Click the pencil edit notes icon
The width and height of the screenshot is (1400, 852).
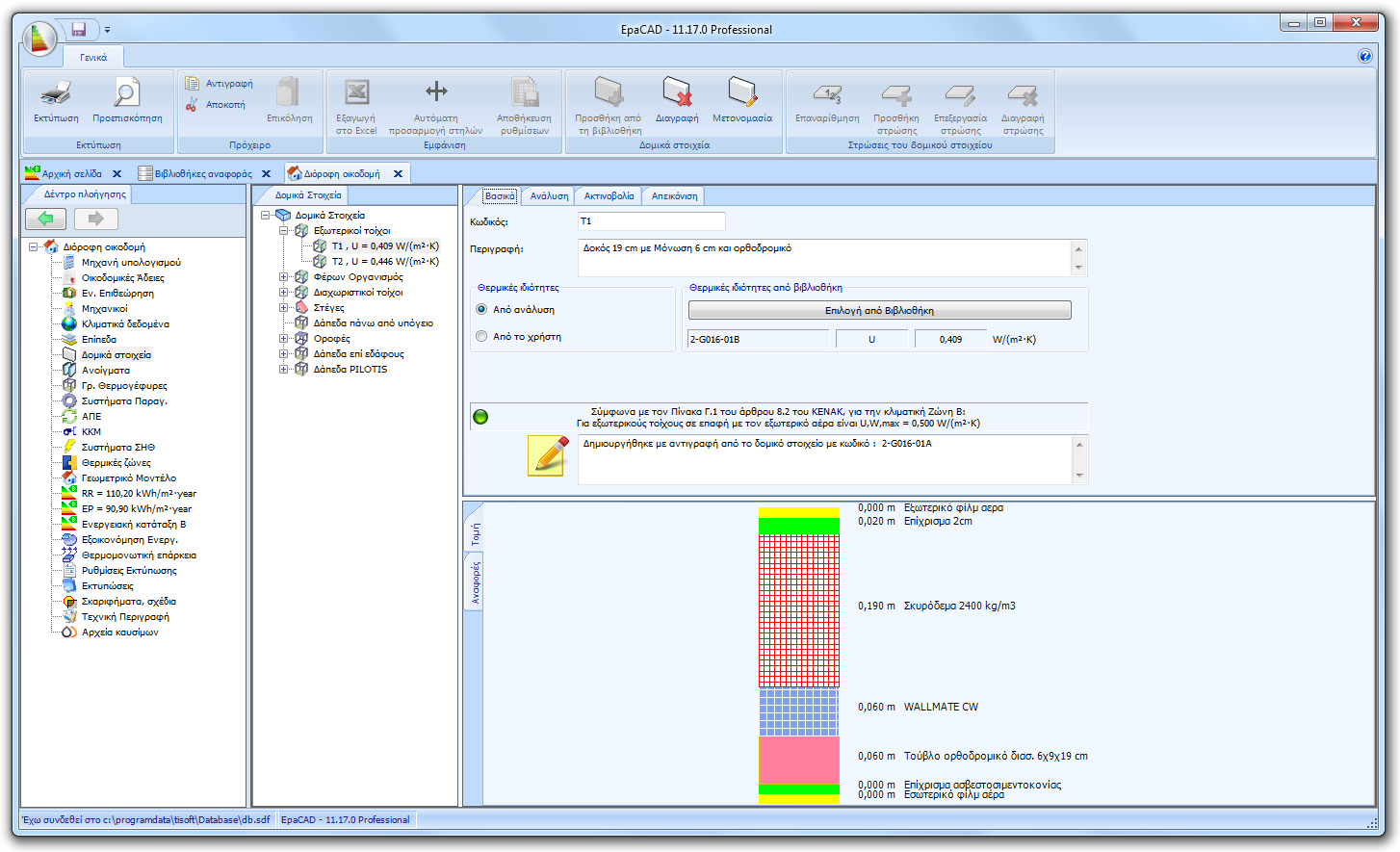click(x=546, y=455)
